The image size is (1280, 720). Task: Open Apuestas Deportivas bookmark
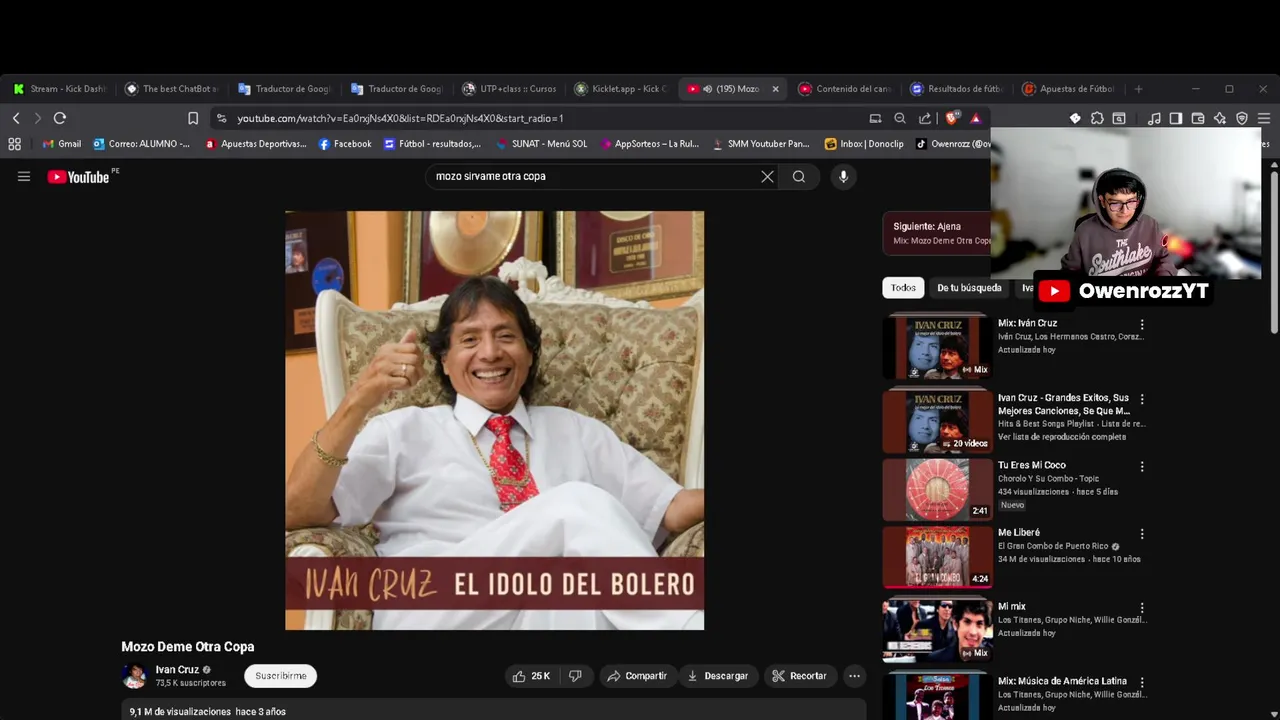(256, 144)
